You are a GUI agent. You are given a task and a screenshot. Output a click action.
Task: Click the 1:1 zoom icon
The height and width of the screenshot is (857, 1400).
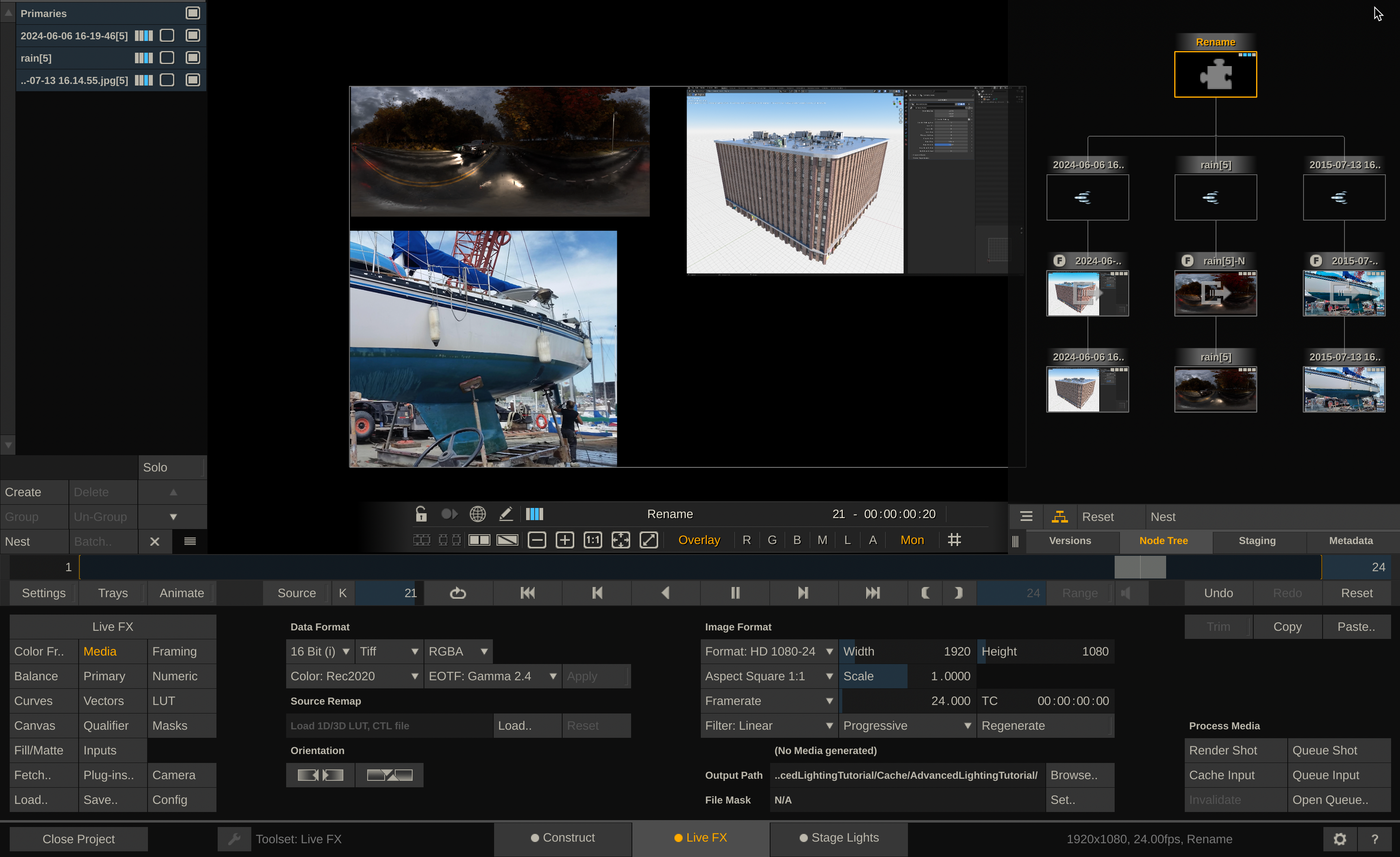pos(593,540)
